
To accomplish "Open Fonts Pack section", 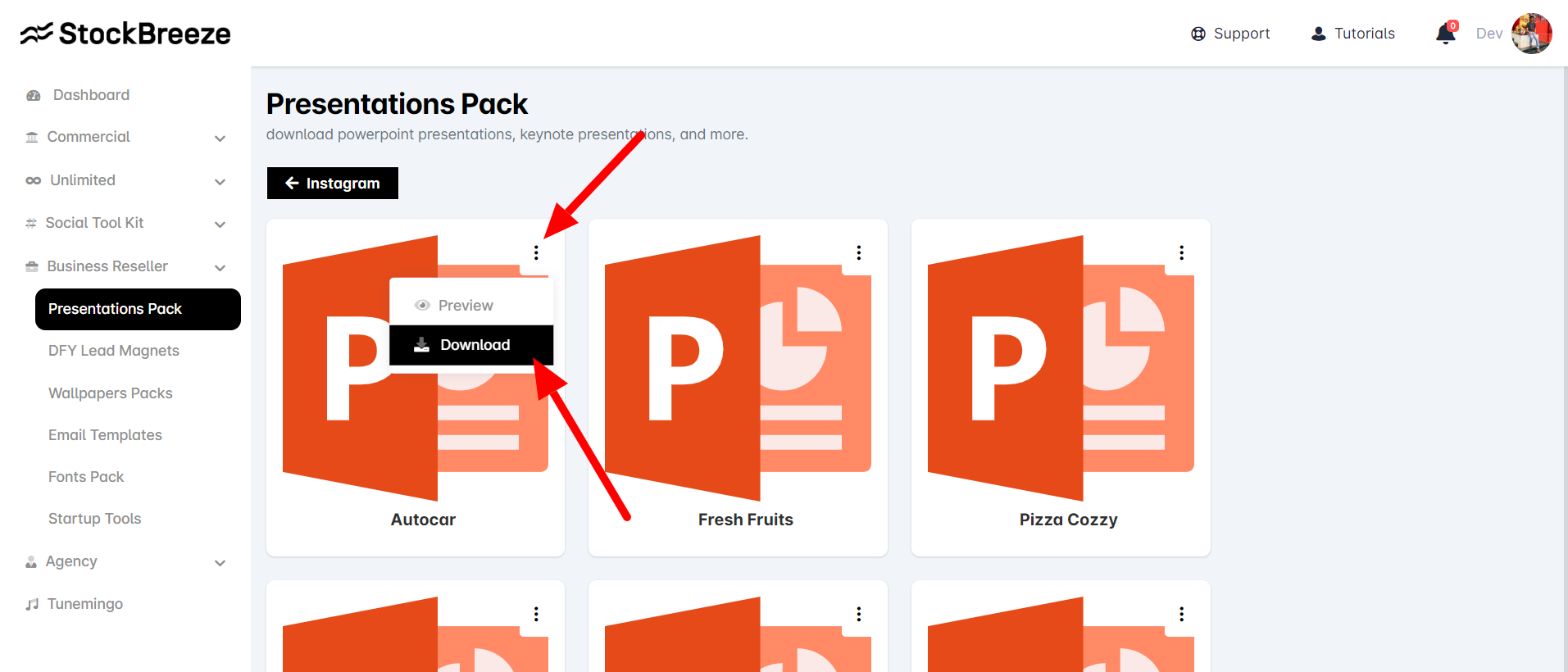I will 86,477.
